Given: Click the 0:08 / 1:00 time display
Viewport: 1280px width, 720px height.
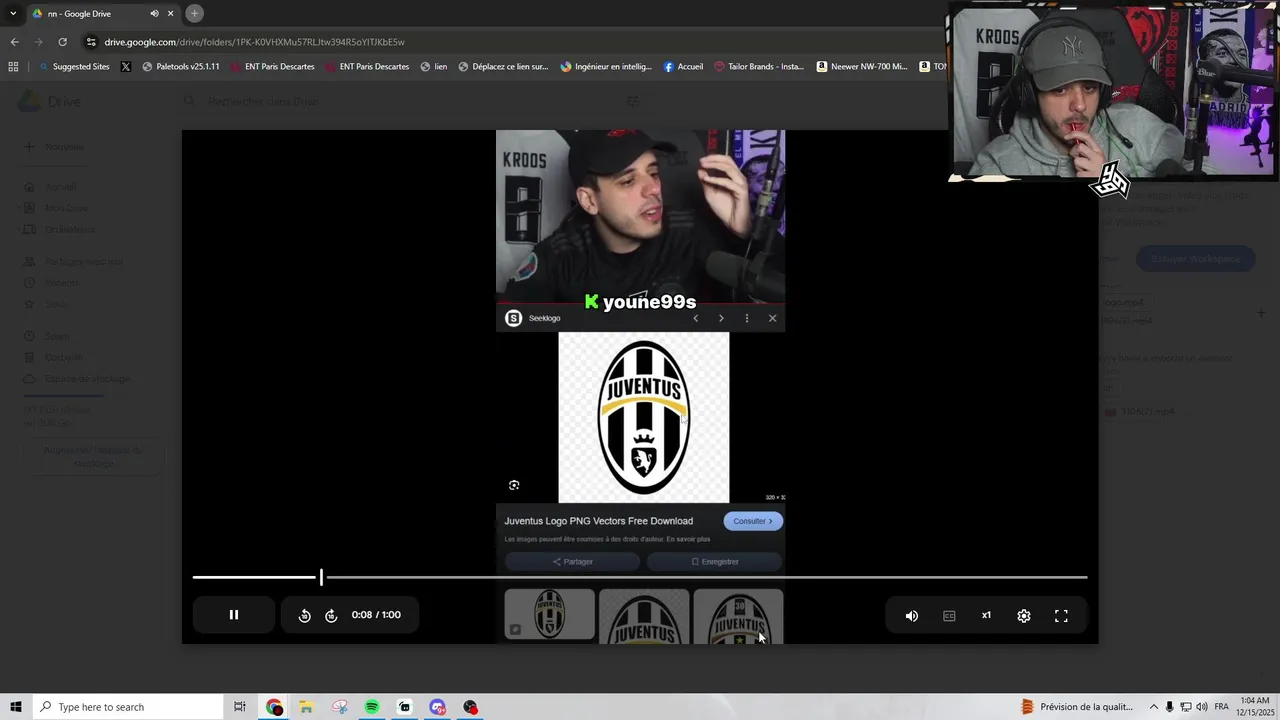Looking at the screenshot, I should pyautogui.click(x=376, y=615).
